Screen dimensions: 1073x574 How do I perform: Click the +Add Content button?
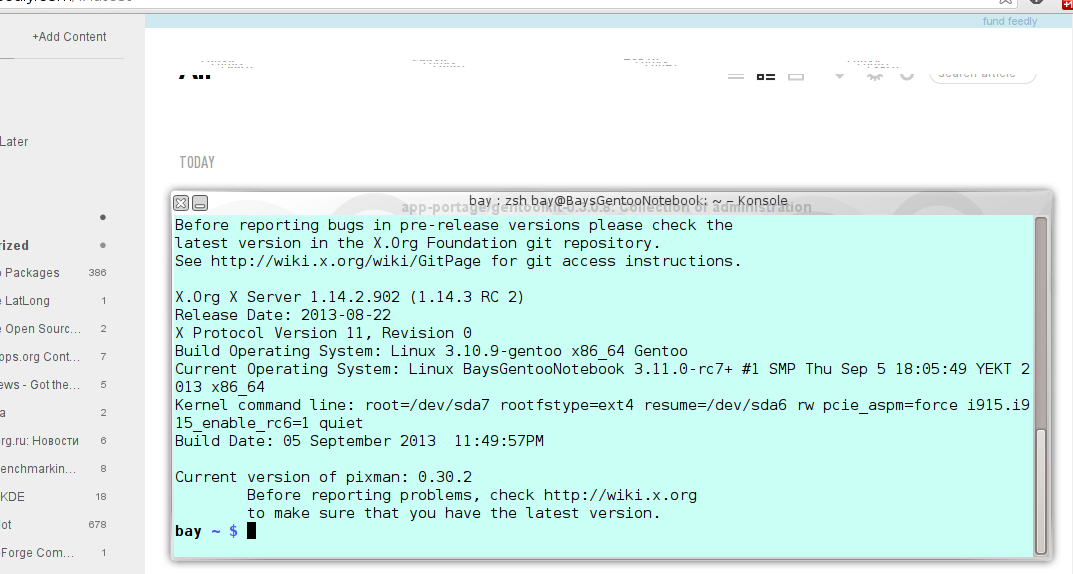click(x=69, y=37)
